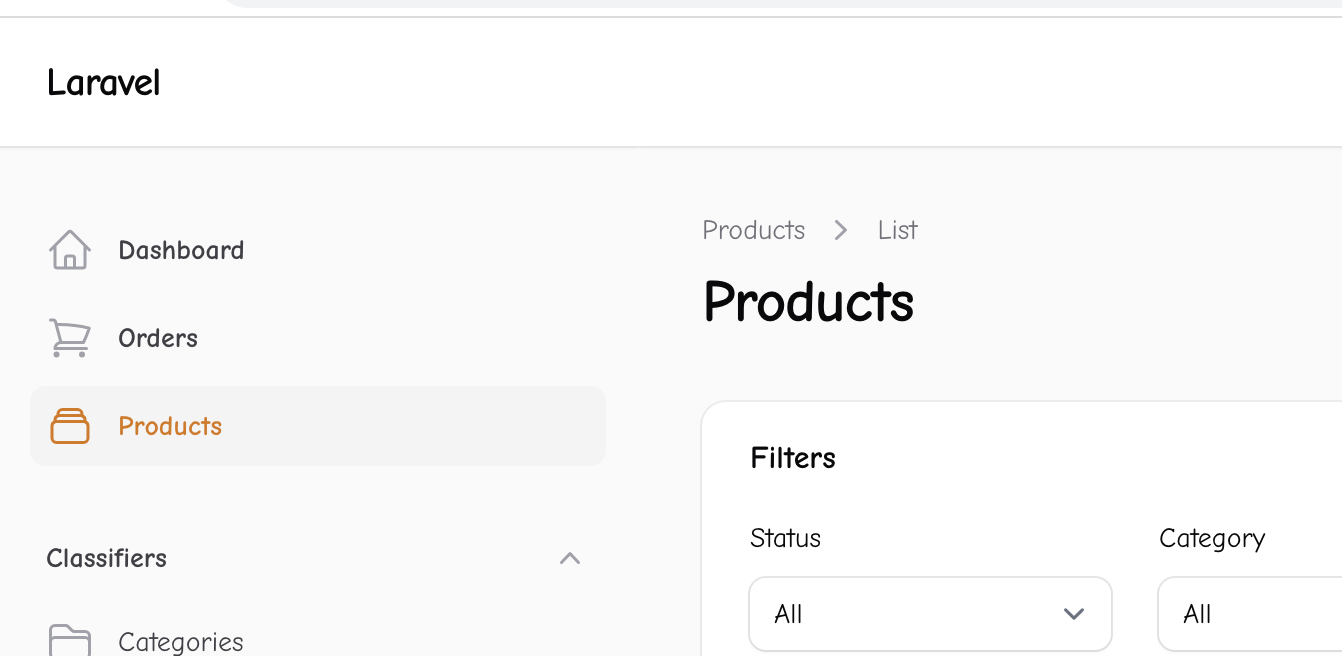This screenshot has height=656, width=1342.
Task: Click the Categories folder icon
Action: (70, 641)
